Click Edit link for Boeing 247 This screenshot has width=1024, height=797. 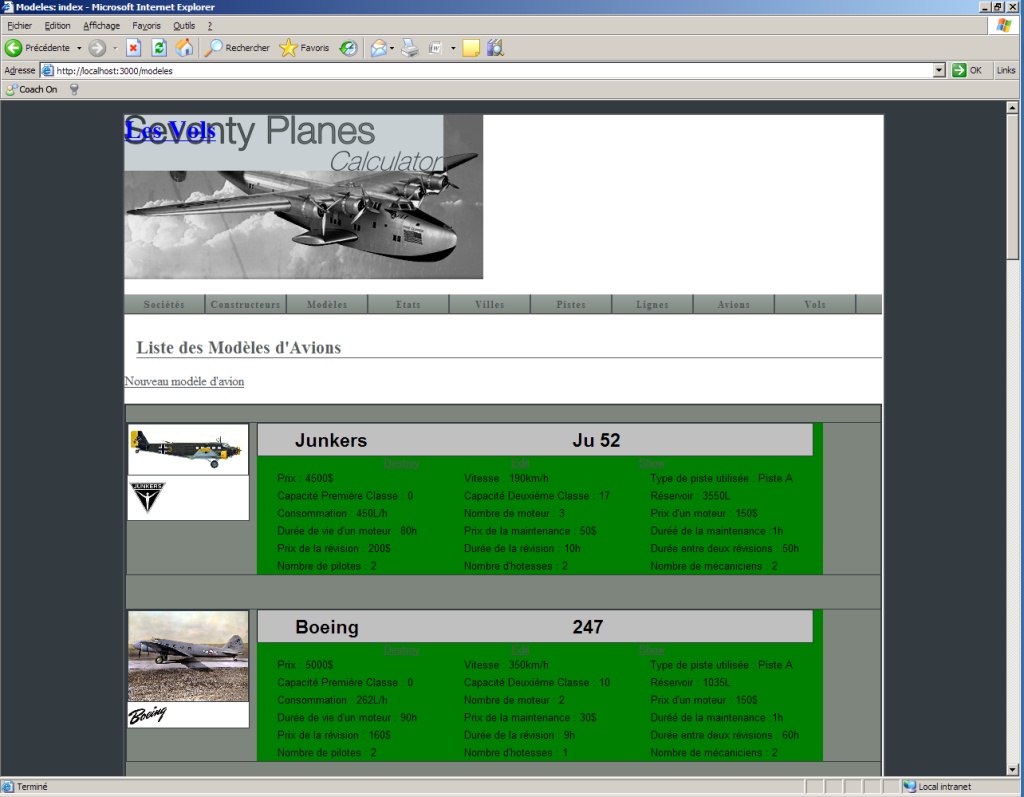point(520,651)
